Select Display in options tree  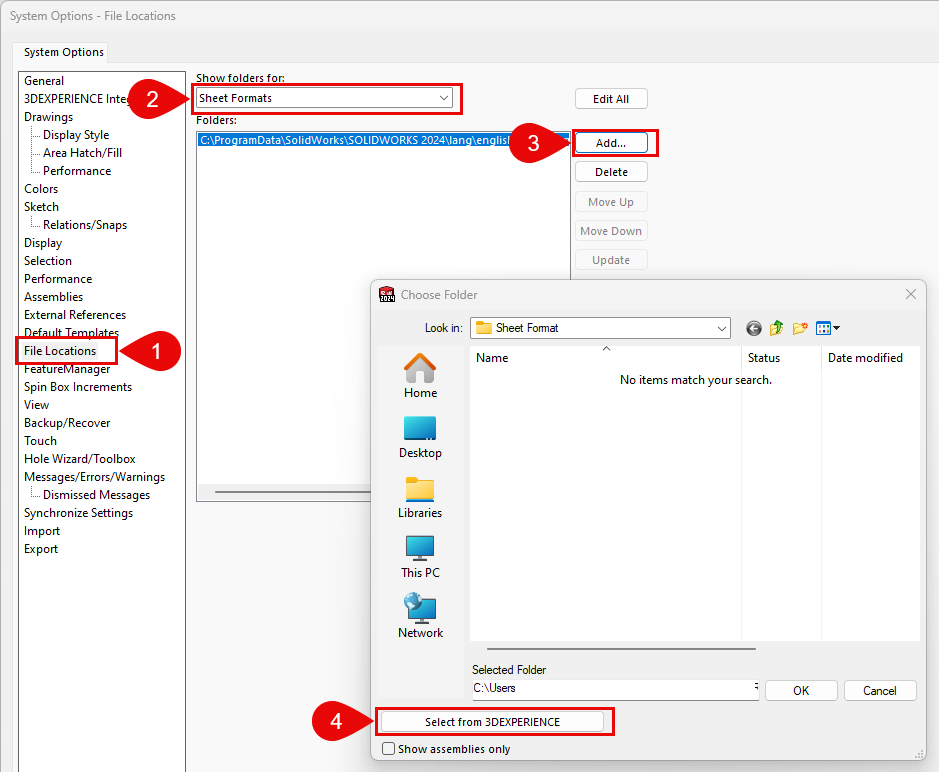click(43, 243)
